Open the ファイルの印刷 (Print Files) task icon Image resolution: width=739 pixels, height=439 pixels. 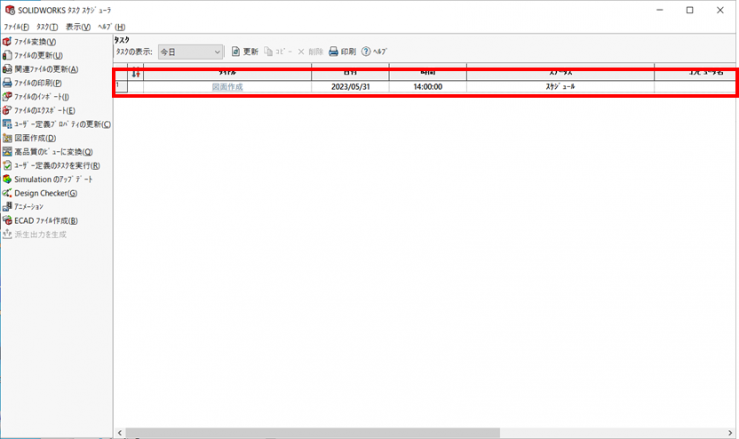coord(7,83)
